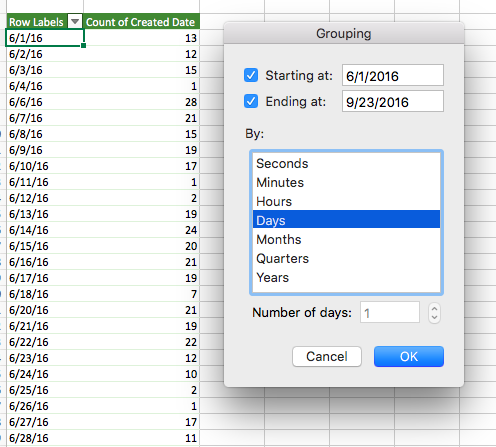496x447 pixels.
Task: Cancel the Grouping dialog
Action: pyautogui.click(x=327, y=356)
